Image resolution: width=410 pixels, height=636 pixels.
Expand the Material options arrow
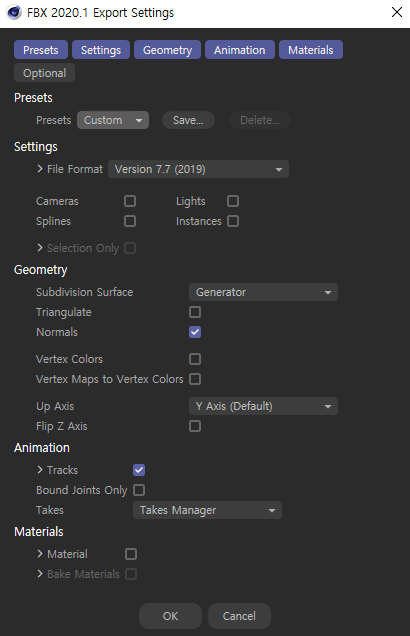(40, 554)
